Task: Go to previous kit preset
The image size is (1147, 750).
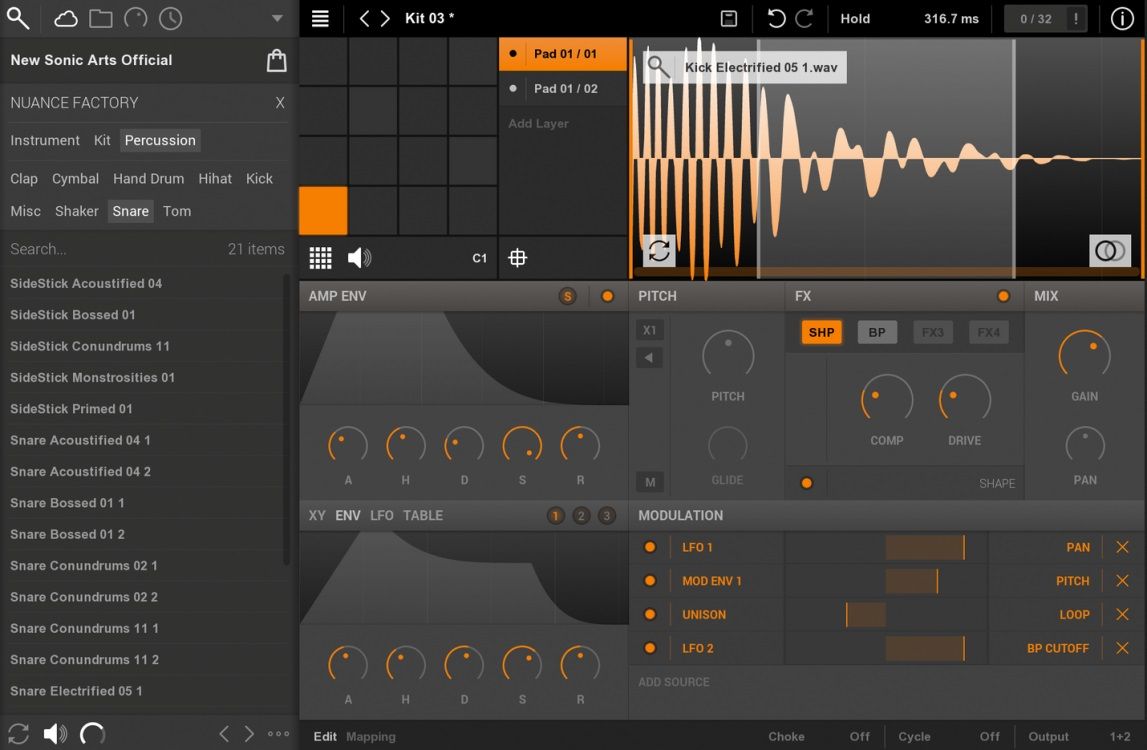Action: click(364, 18)
